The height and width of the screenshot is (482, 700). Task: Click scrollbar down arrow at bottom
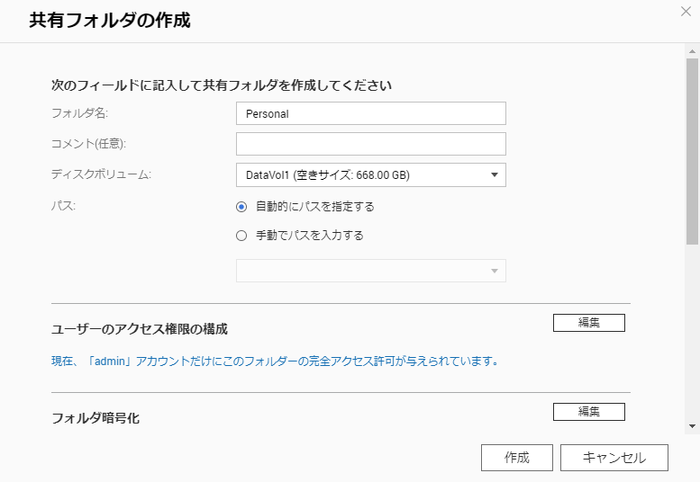pos(692,426)
